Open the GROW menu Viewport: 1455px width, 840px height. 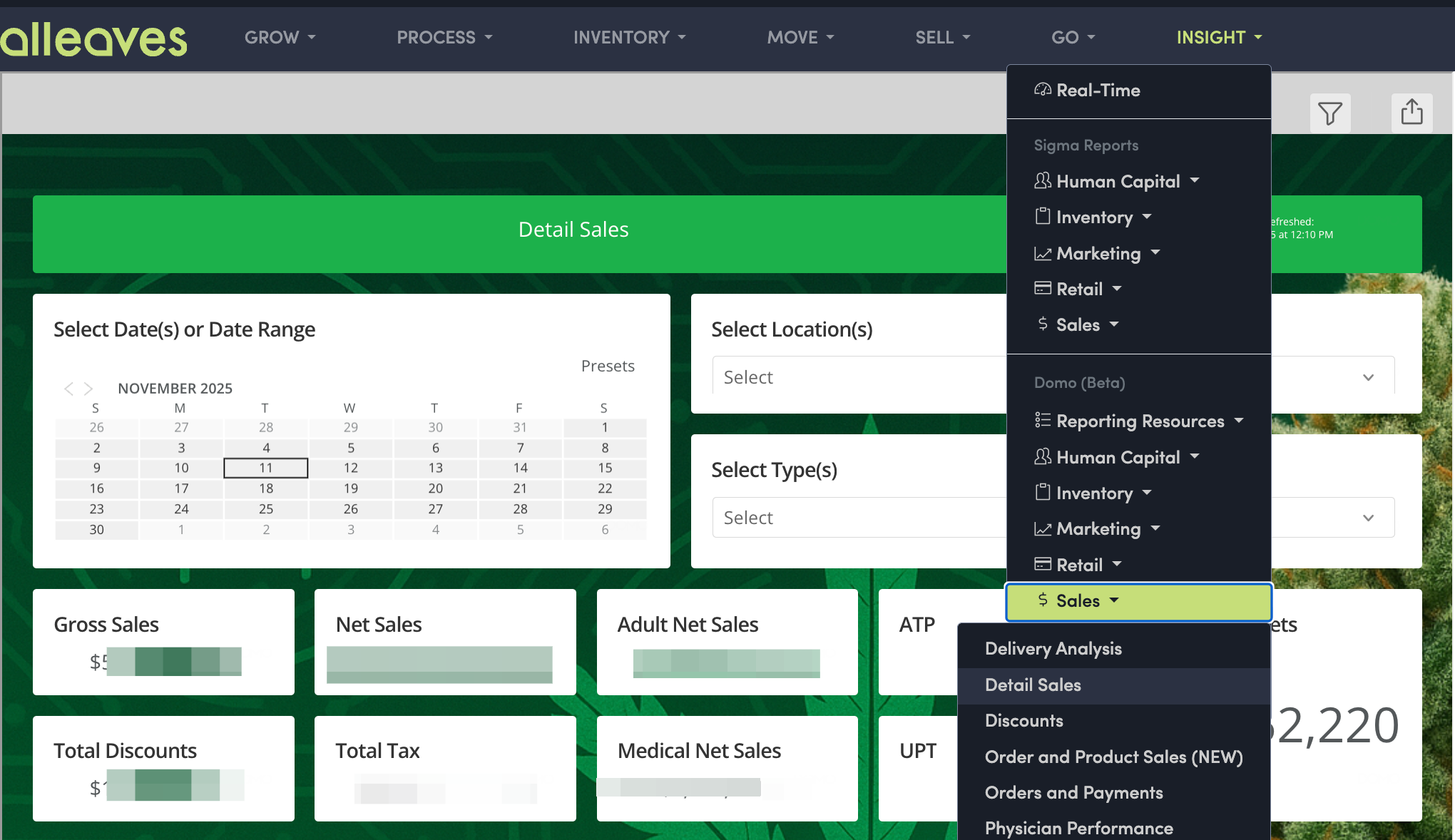tap(280, 37)
